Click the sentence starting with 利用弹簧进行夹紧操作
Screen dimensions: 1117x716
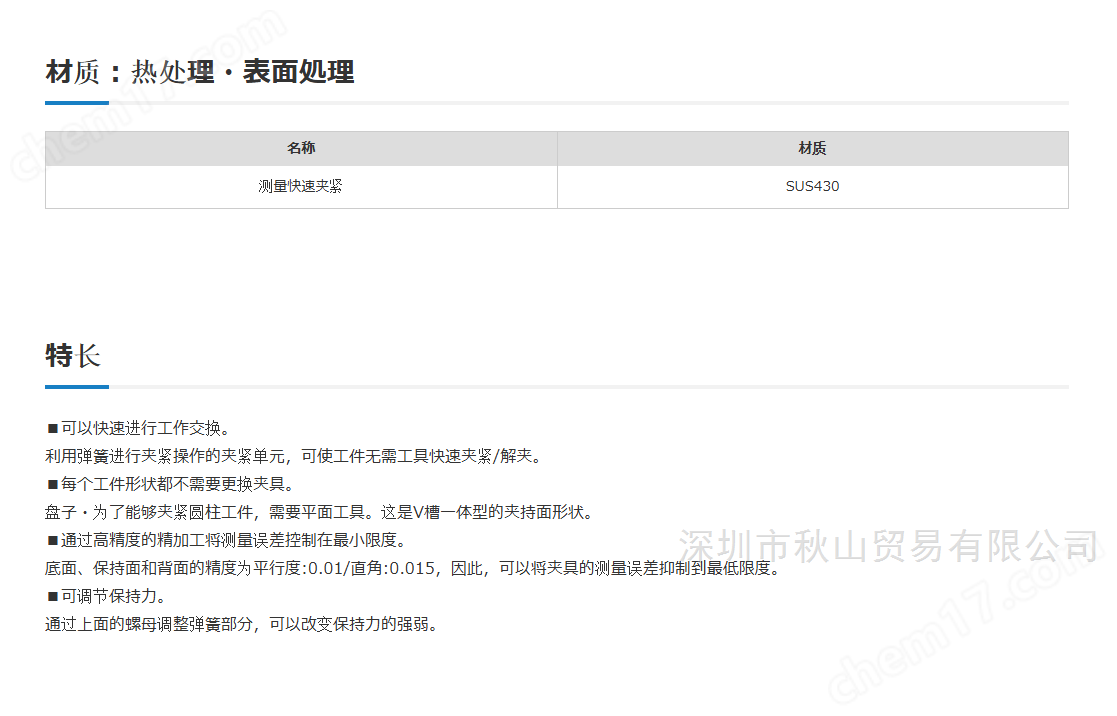pyautogui.click(x=293, y=456)
